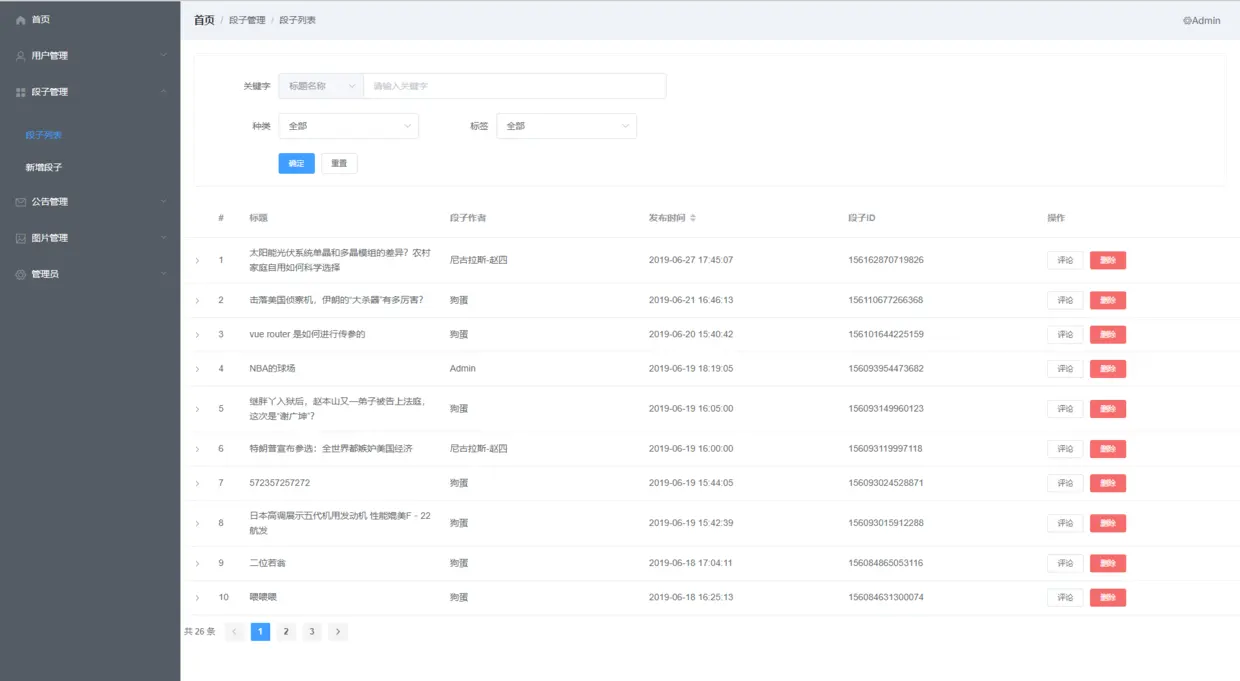
Task: Expand row 10 chevron for 嗯嗯嗯
Action: point(197,598)
